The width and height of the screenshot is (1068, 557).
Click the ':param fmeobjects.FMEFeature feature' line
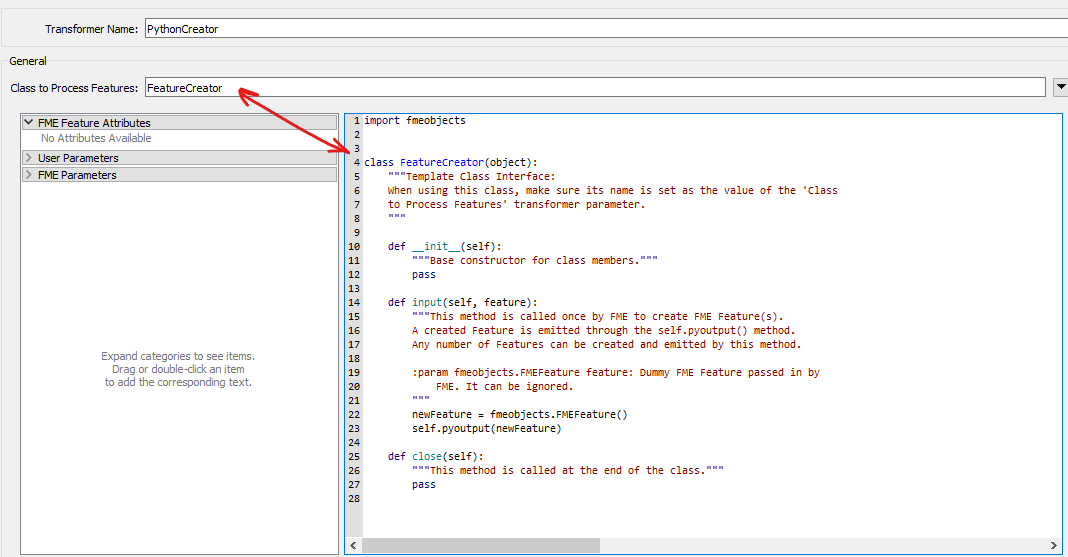(616, 372)
